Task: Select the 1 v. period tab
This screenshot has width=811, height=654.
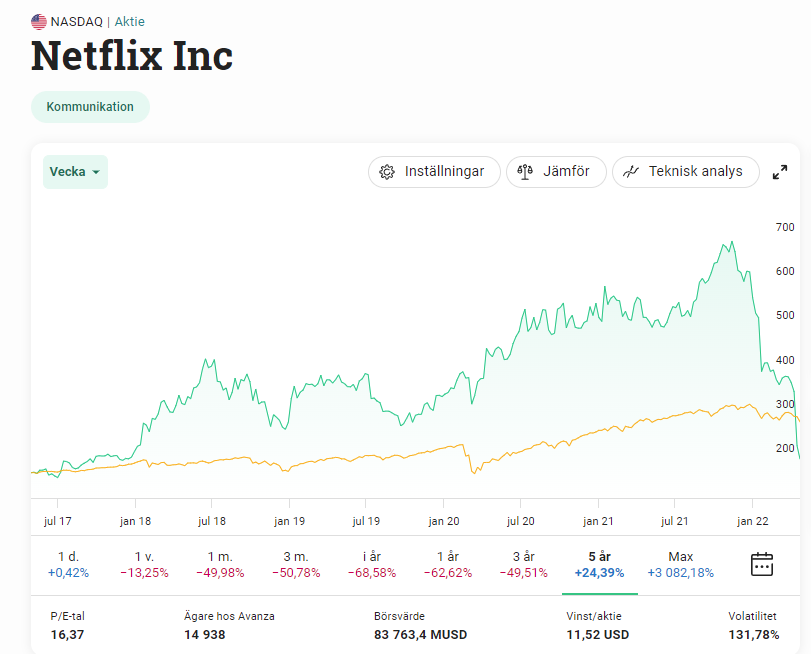Action: point(145,564)
